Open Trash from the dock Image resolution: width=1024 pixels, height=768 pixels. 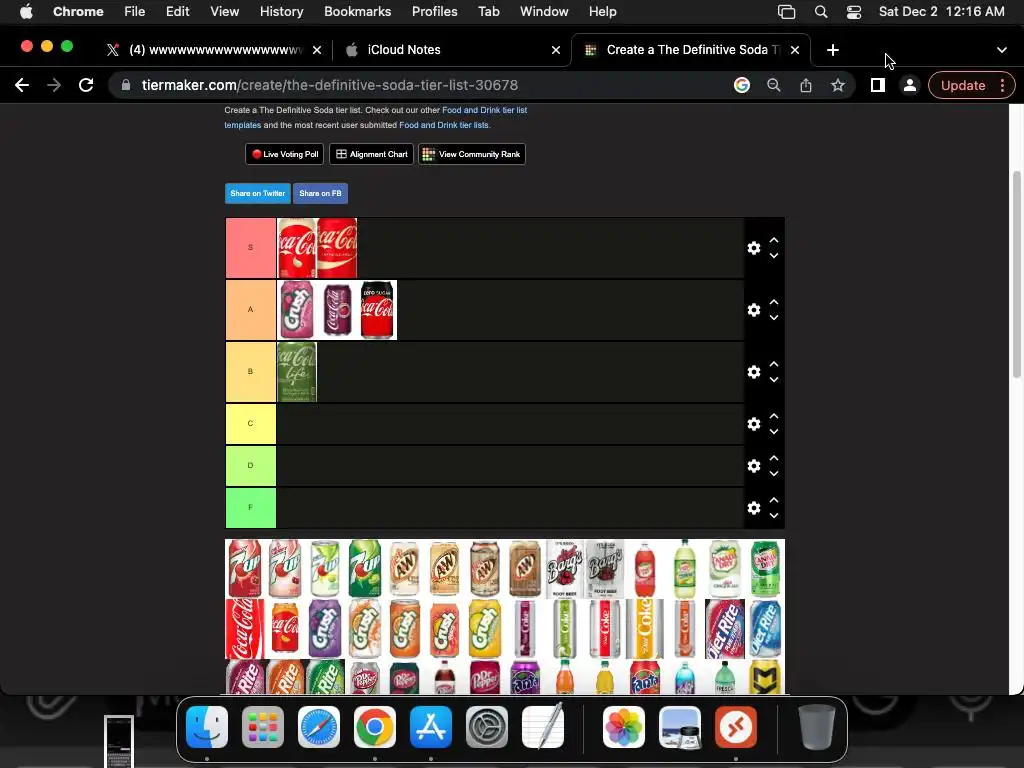(816, 727)
